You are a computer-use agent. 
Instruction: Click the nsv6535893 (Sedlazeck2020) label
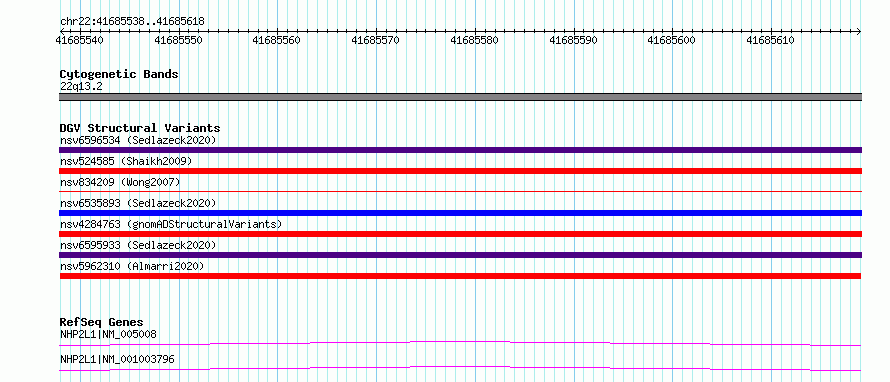[138, 203]
